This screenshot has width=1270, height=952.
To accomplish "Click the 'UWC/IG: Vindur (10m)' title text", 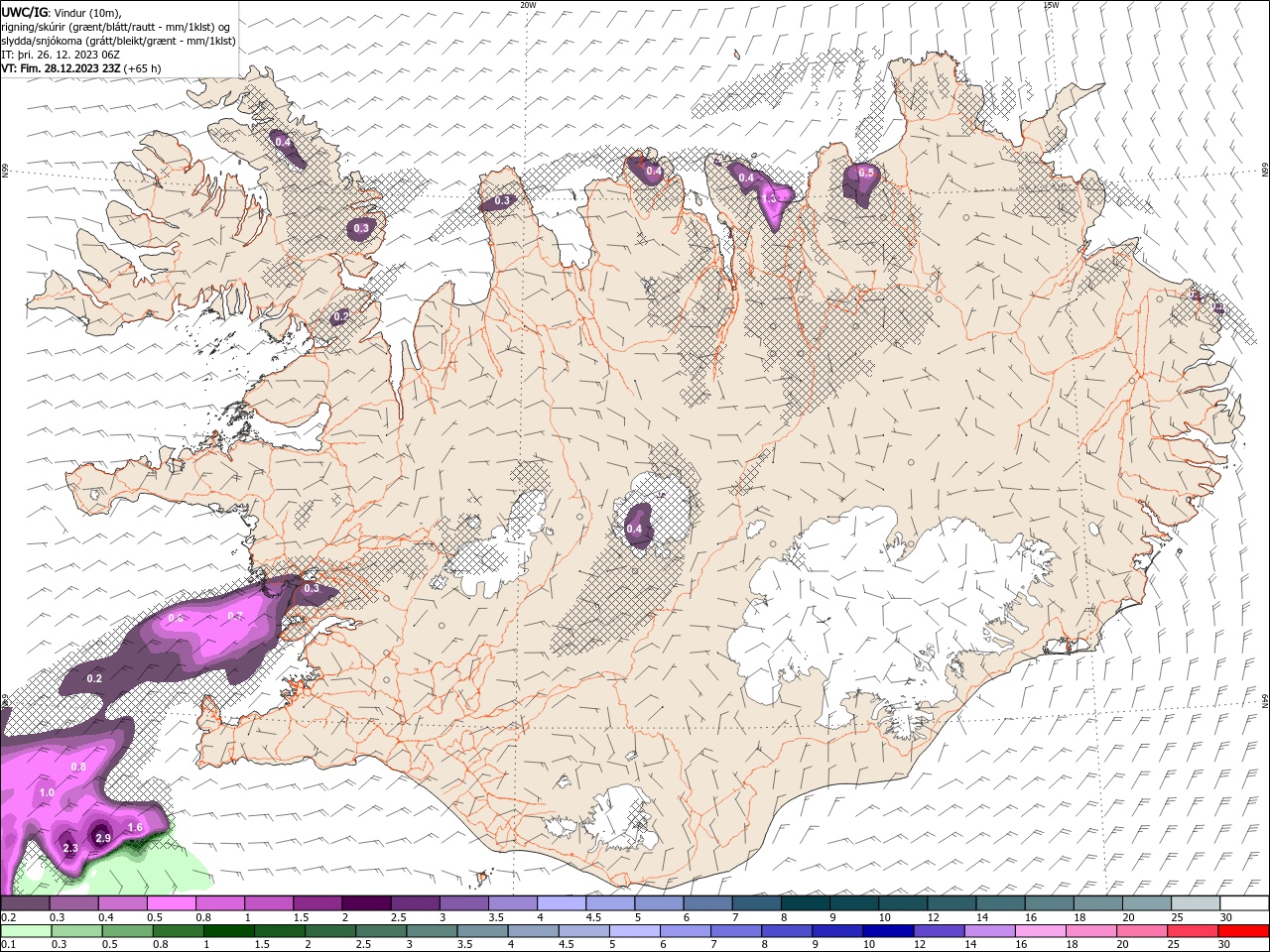I will 62,12.
